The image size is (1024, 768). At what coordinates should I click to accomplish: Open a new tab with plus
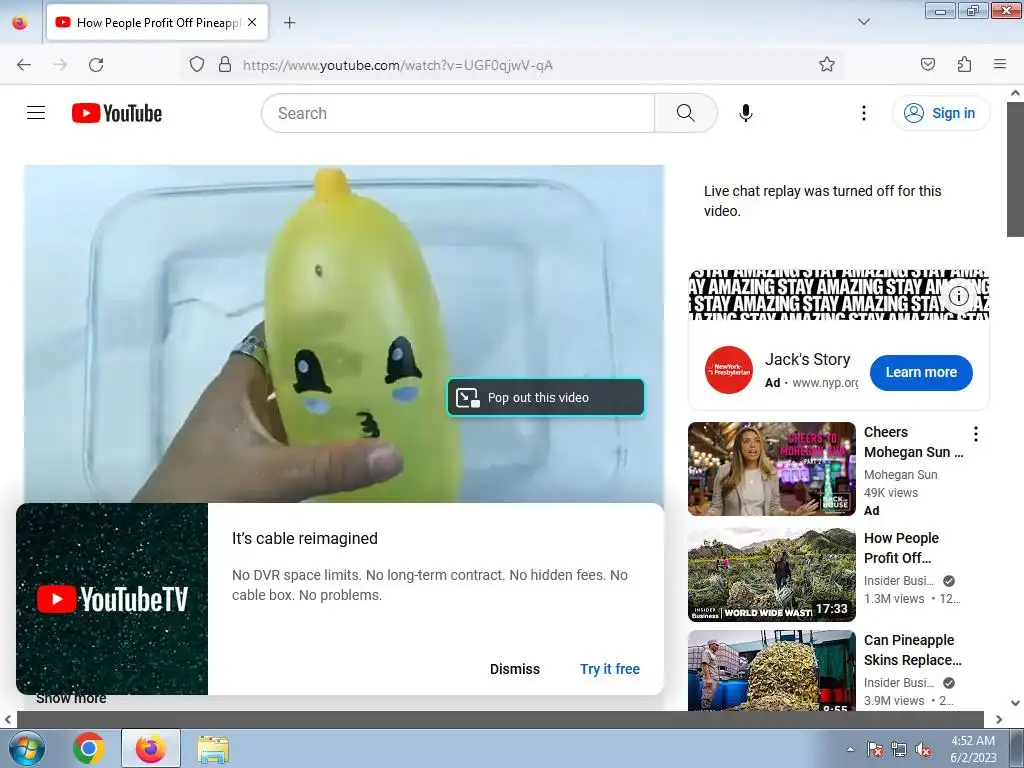(x=289, y=23)
